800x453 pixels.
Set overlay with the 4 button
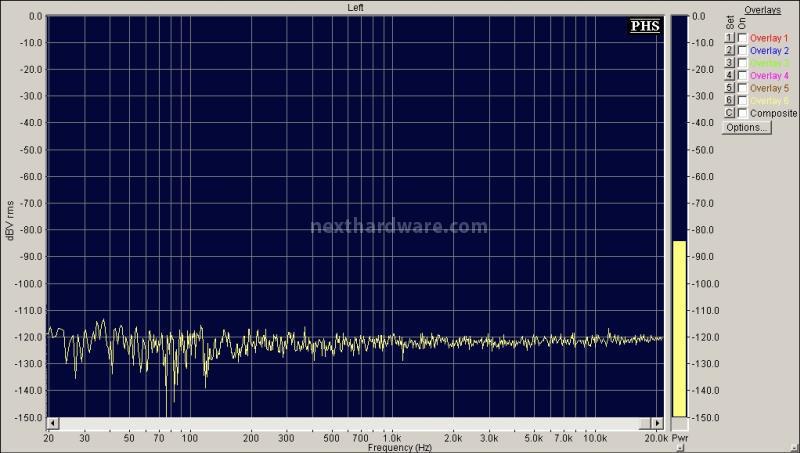click(x=730, y=76)
